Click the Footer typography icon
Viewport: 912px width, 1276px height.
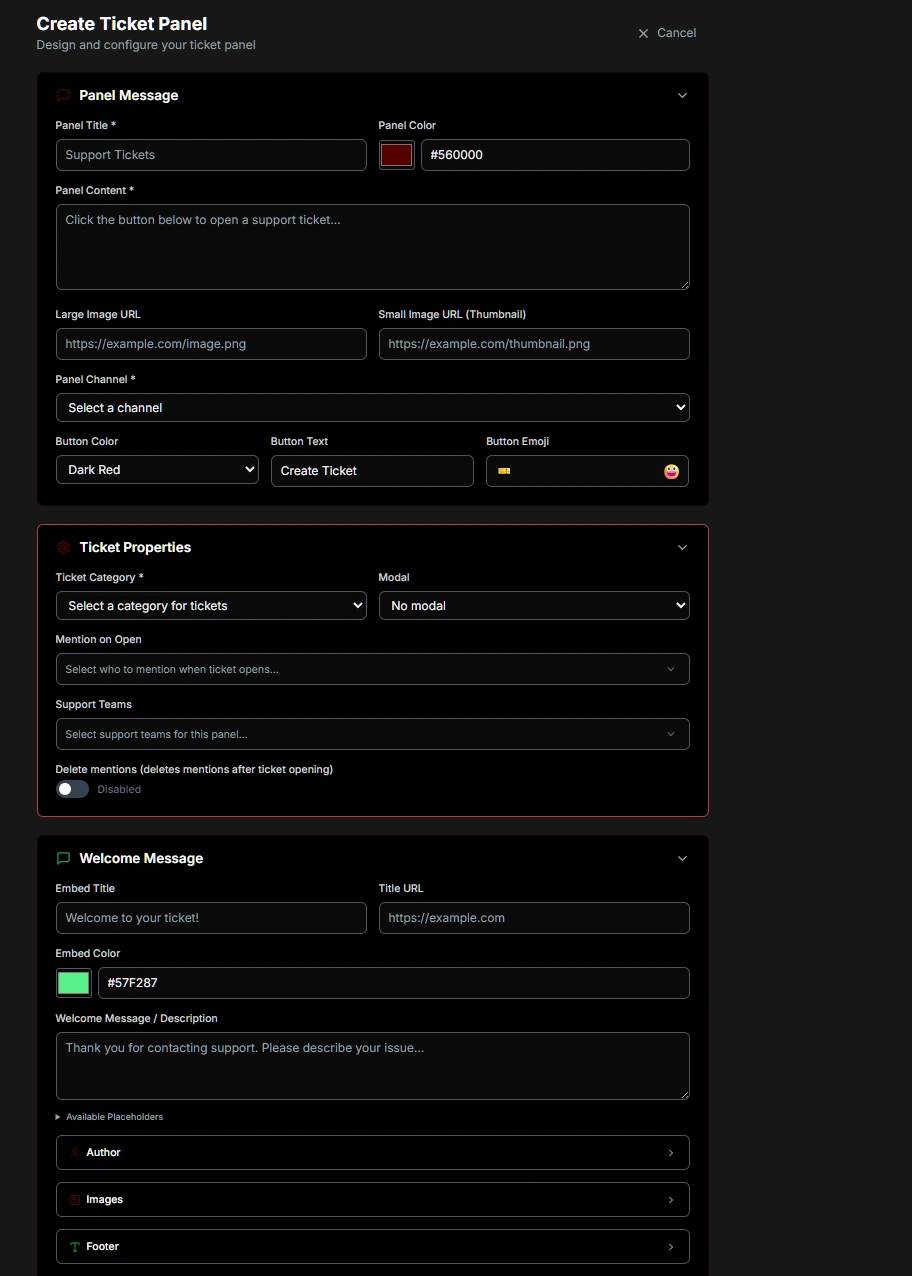(74, 1246)
